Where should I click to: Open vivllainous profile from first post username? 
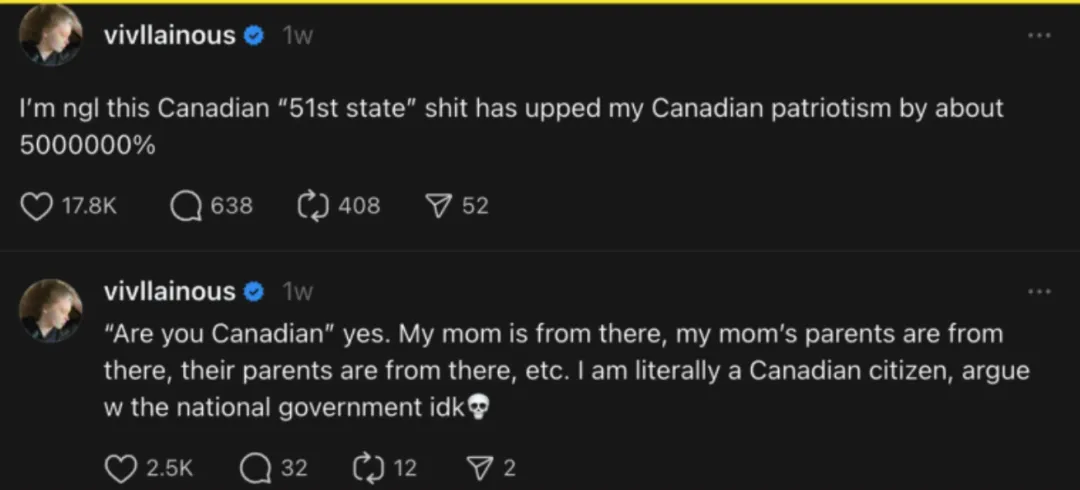click(x=169, y=34)
